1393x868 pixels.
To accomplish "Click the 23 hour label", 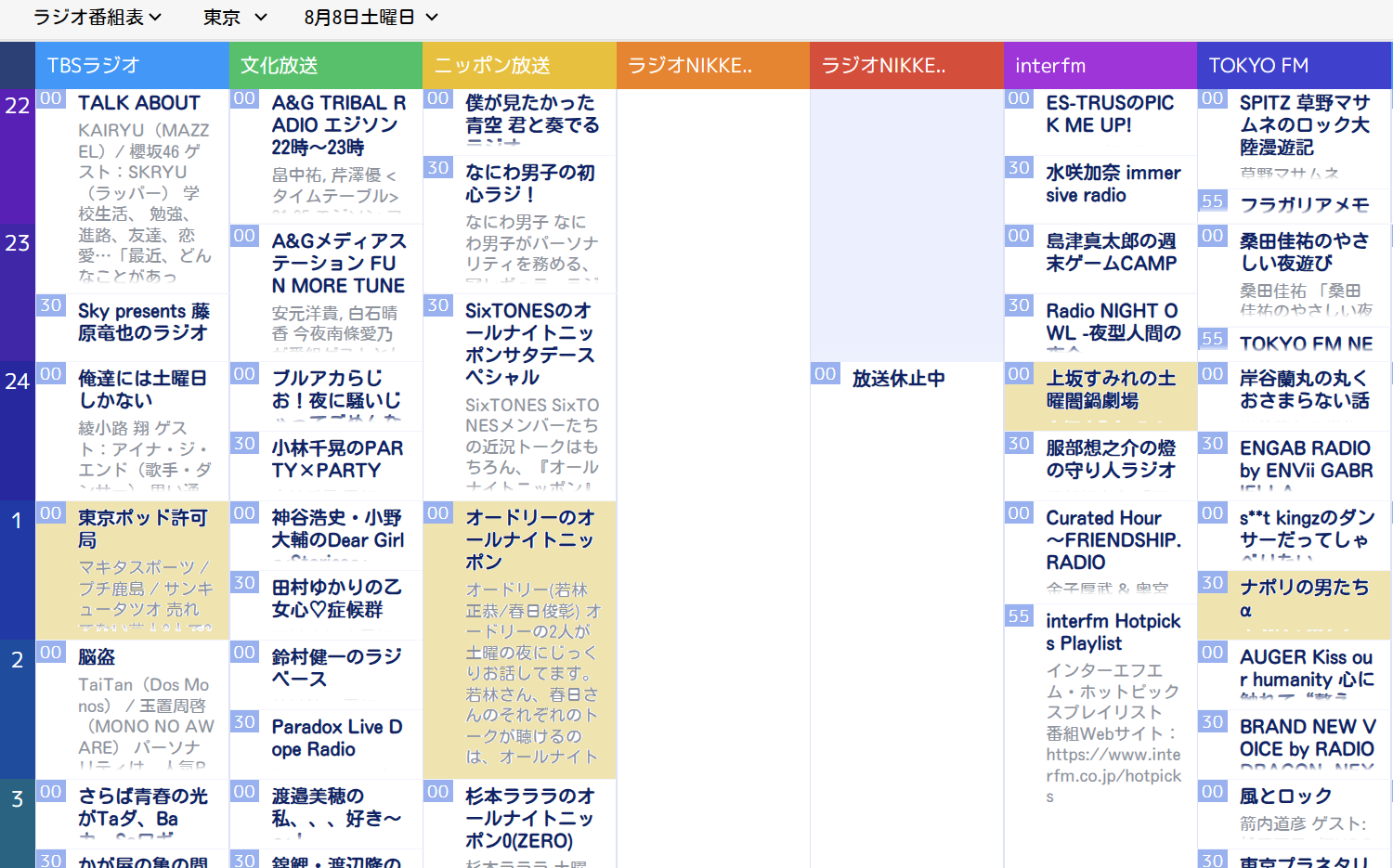I will pos(18,243).
